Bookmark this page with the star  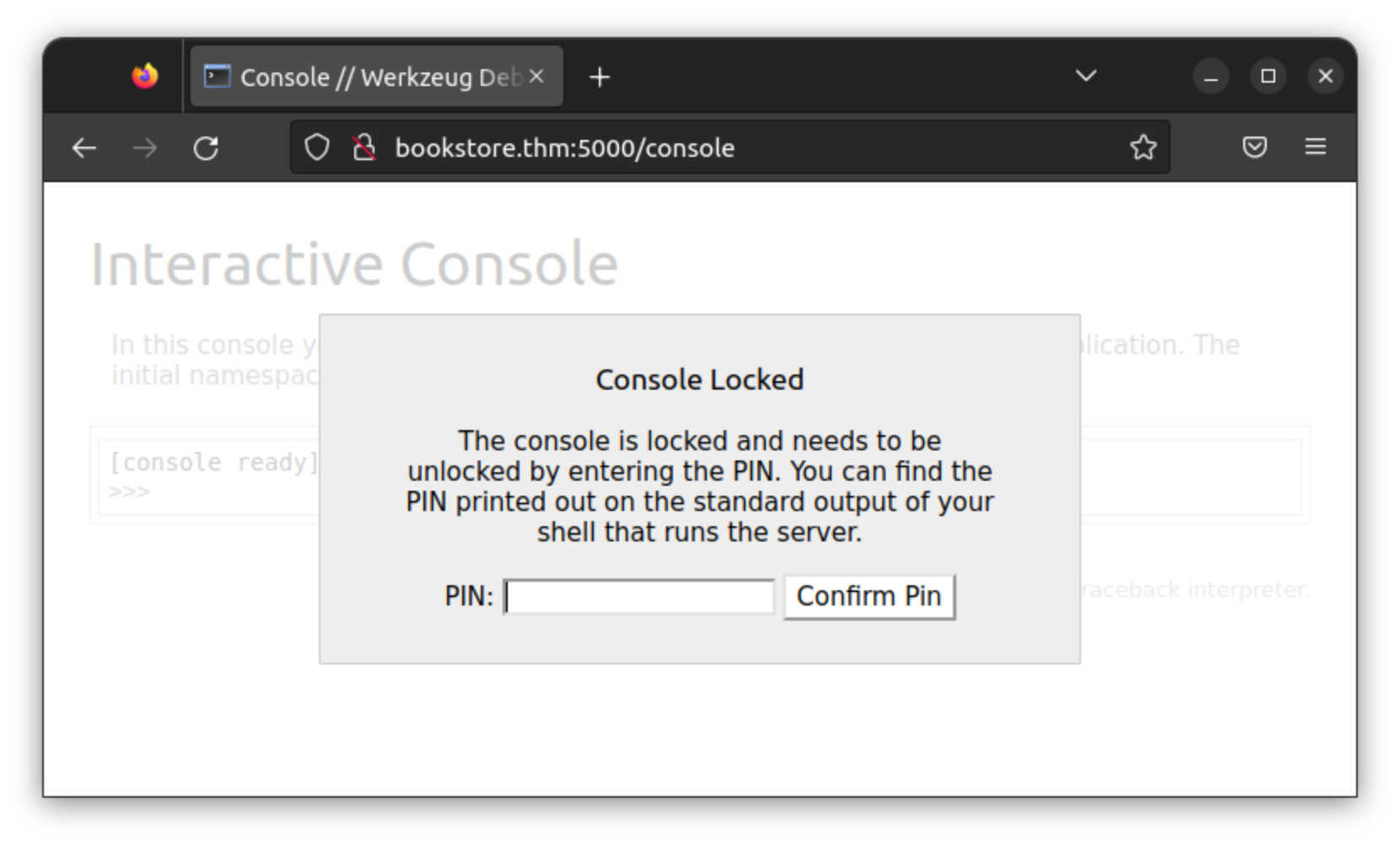click(x=1143, y=148)
